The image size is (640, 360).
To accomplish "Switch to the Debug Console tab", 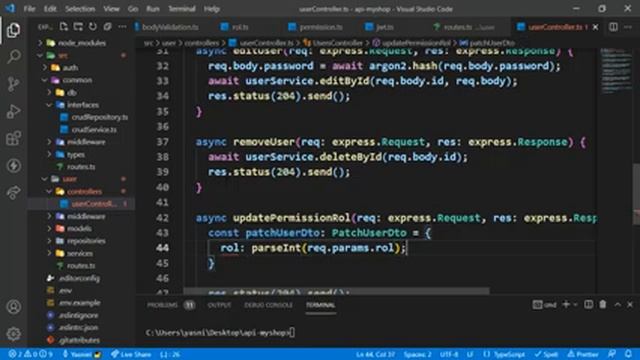I will (x=268, y=305).
